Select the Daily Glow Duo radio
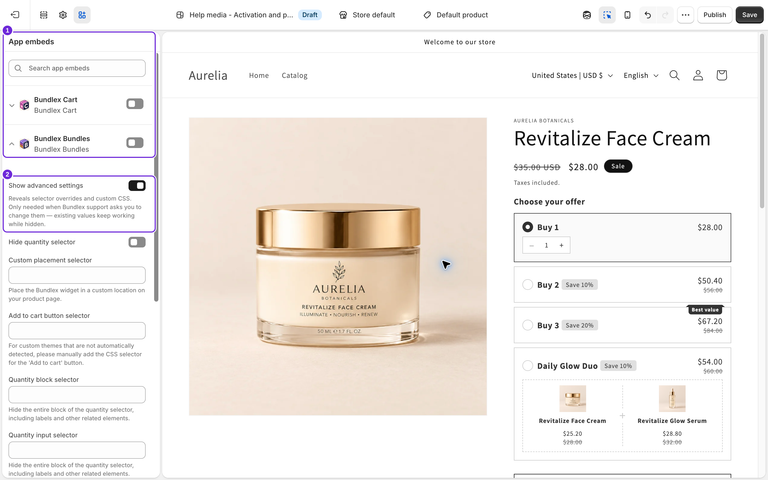Screen dimensions: 768x480 tap(528, 365)
